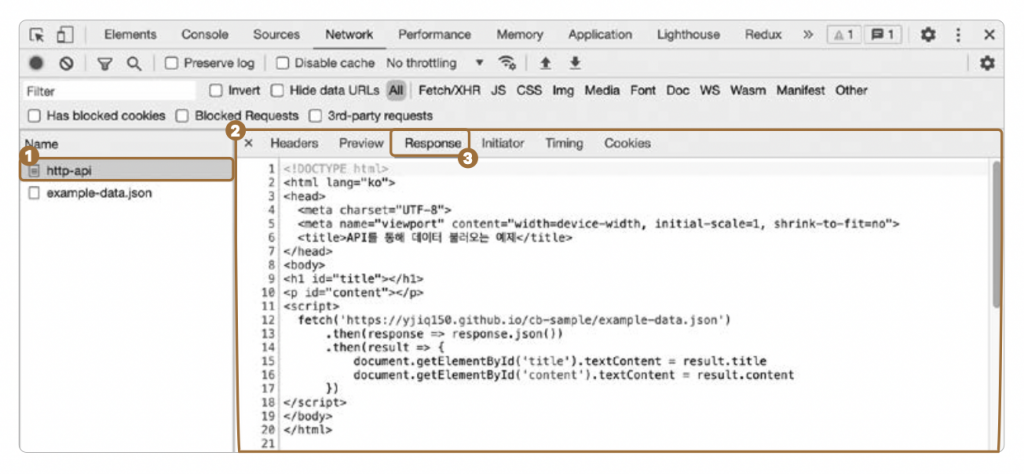Select the Network tab

[x=349, y=35]
